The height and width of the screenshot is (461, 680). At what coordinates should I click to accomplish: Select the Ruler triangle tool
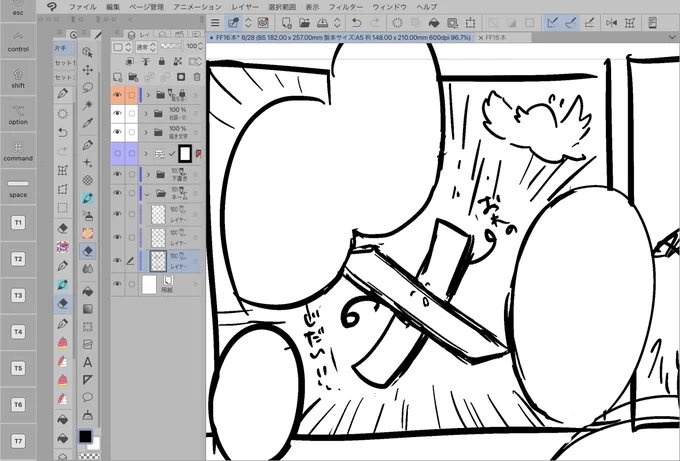pos(87,380)
